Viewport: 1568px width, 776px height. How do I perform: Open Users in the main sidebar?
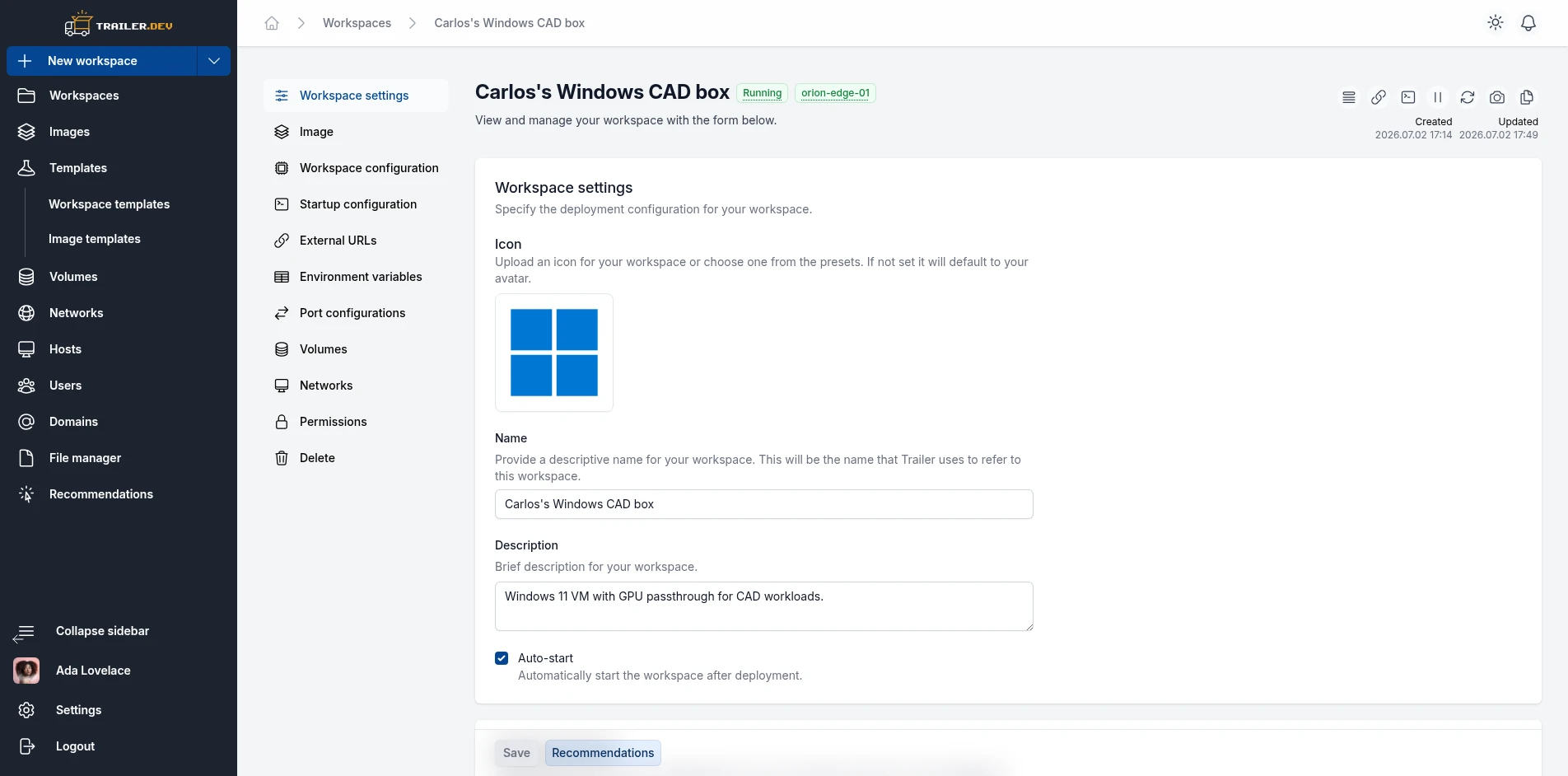pyautogui.click(x=119, y=386)
